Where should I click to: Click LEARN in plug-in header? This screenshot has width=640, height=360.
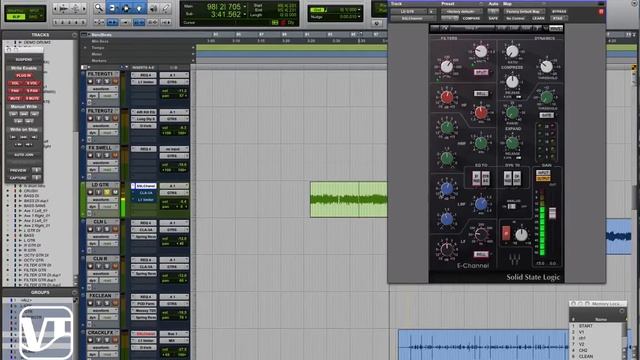[538, 18]
